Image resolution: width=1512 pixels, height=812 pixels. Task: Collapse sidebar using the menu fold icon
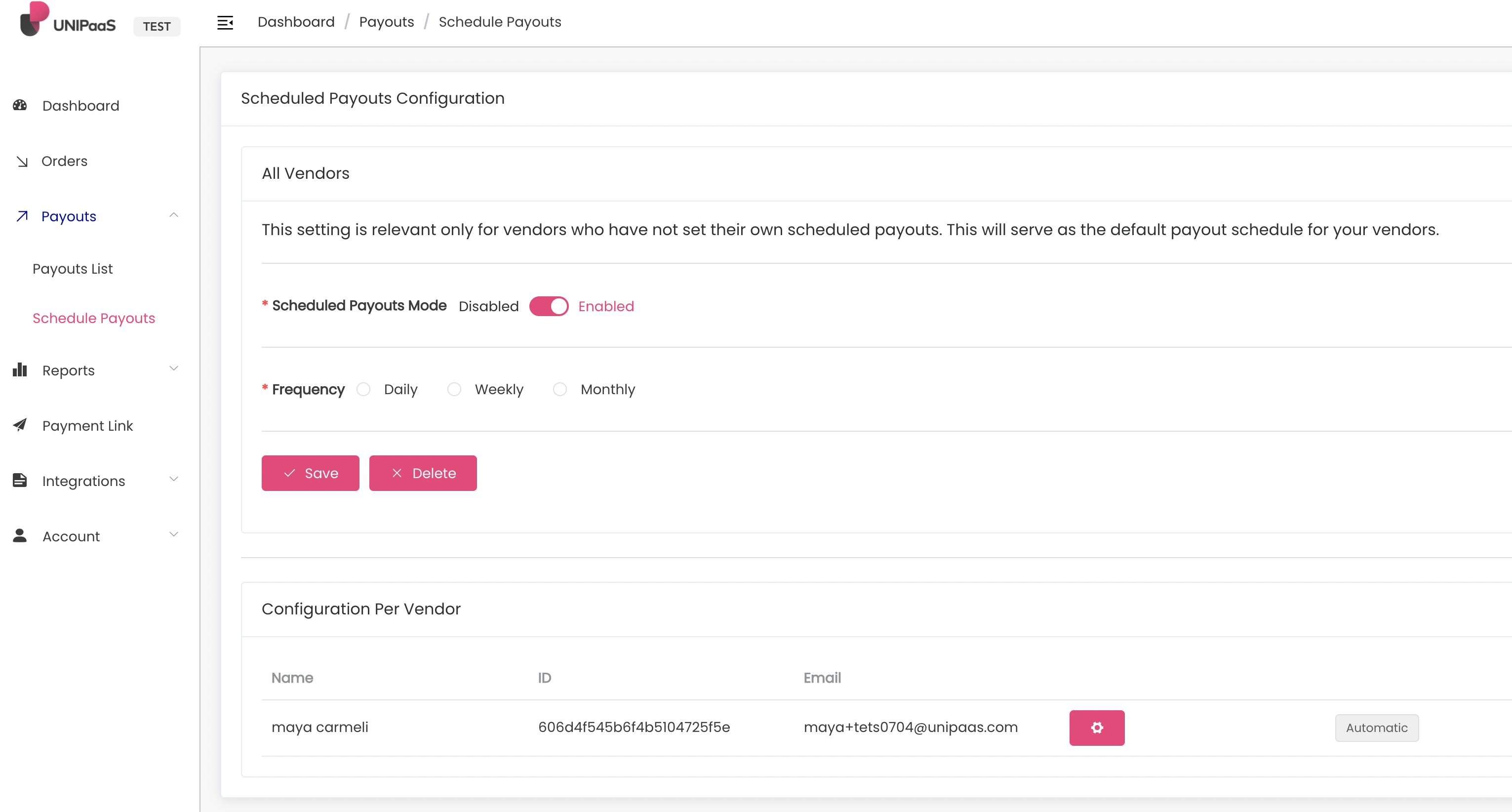click(x=225, y=22)
